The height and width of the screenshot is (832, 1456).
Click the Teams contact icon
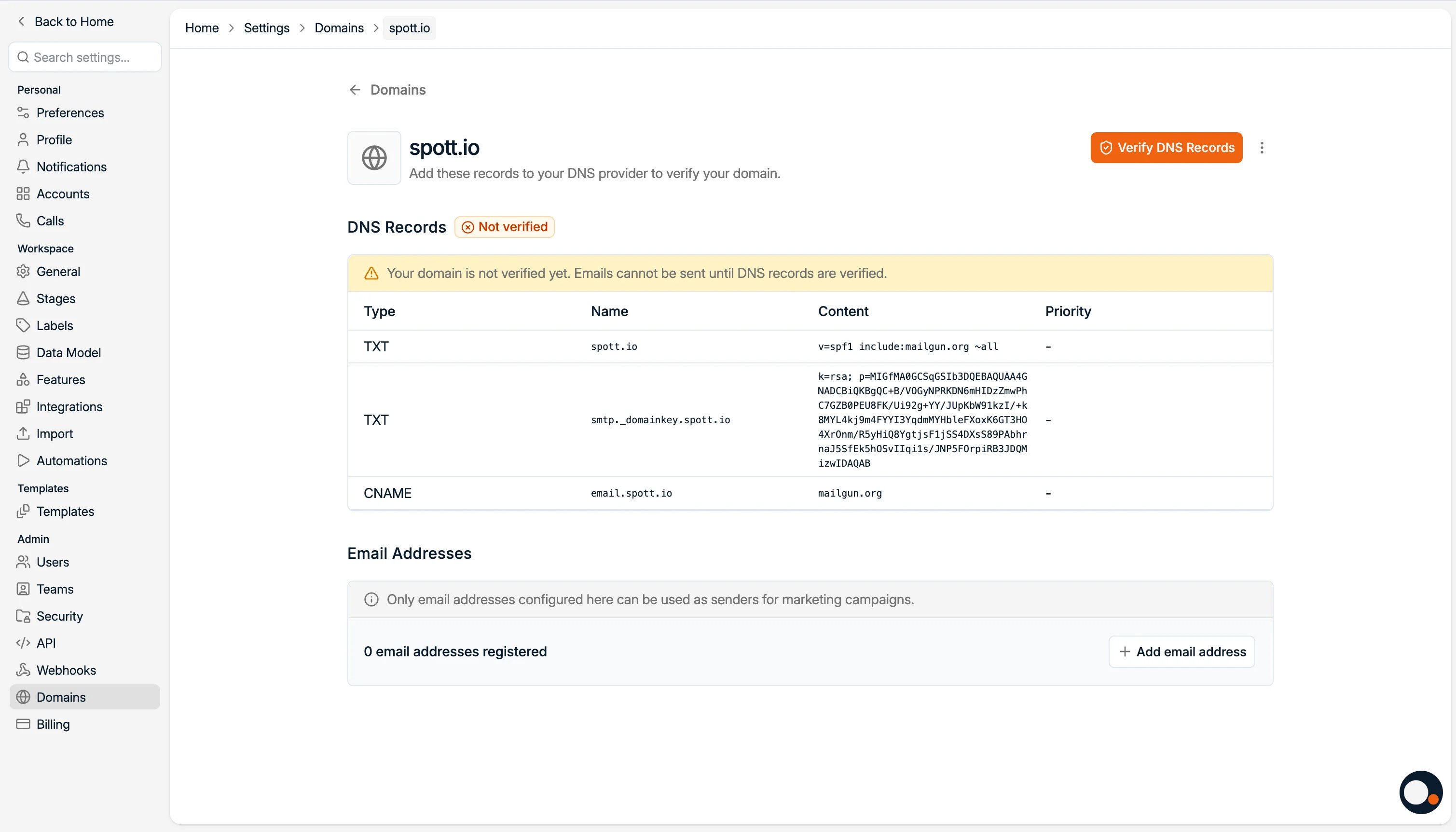(x=23, y=589)
